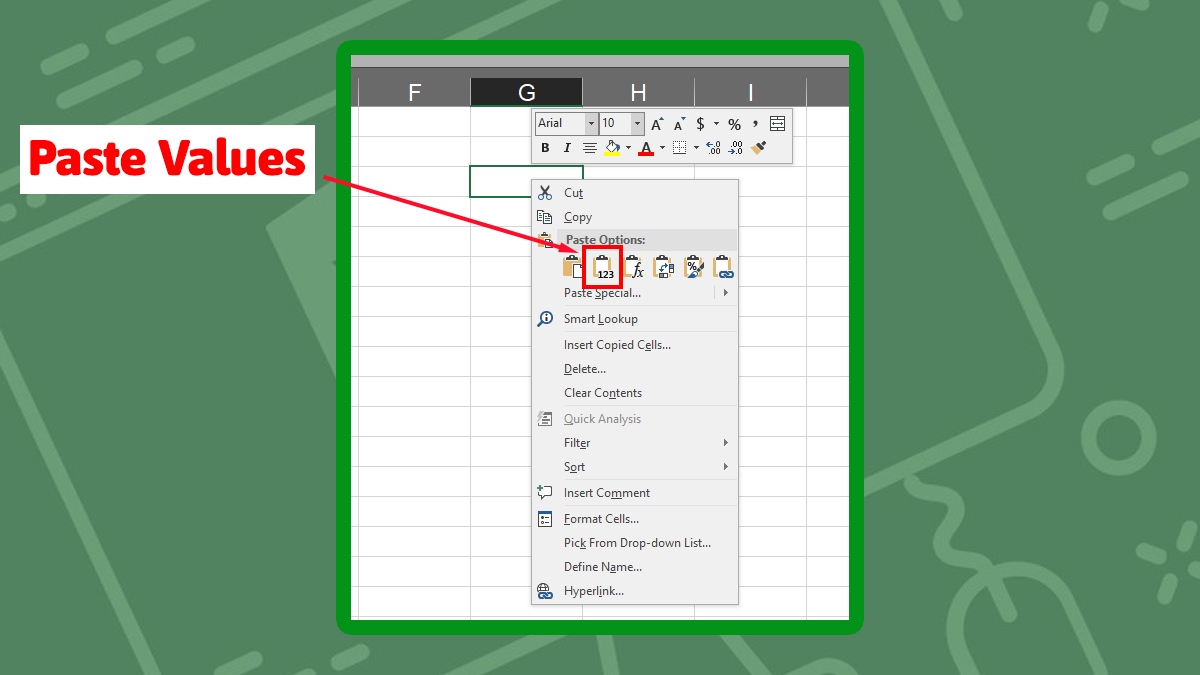Select Paste Special… menu entry
Image resolution: width=1200 pixels, height=675 pixels.
[603, 293]
